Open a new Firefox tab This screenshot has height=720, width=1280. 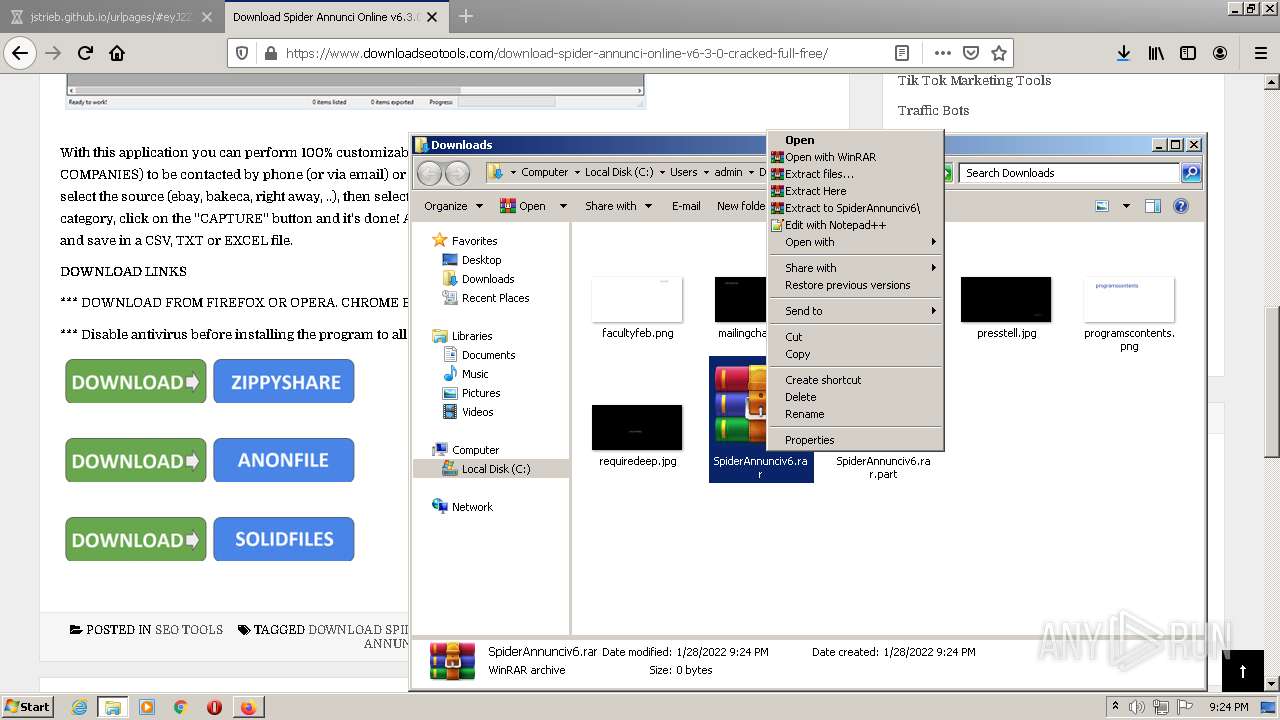click(466, 16)
